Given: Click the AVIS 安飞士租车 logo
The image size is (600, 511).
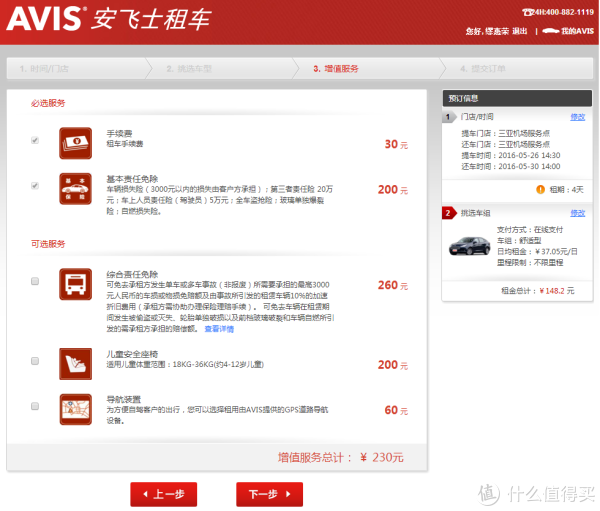Looking at the screenshot, I should (x=108, y=18).
